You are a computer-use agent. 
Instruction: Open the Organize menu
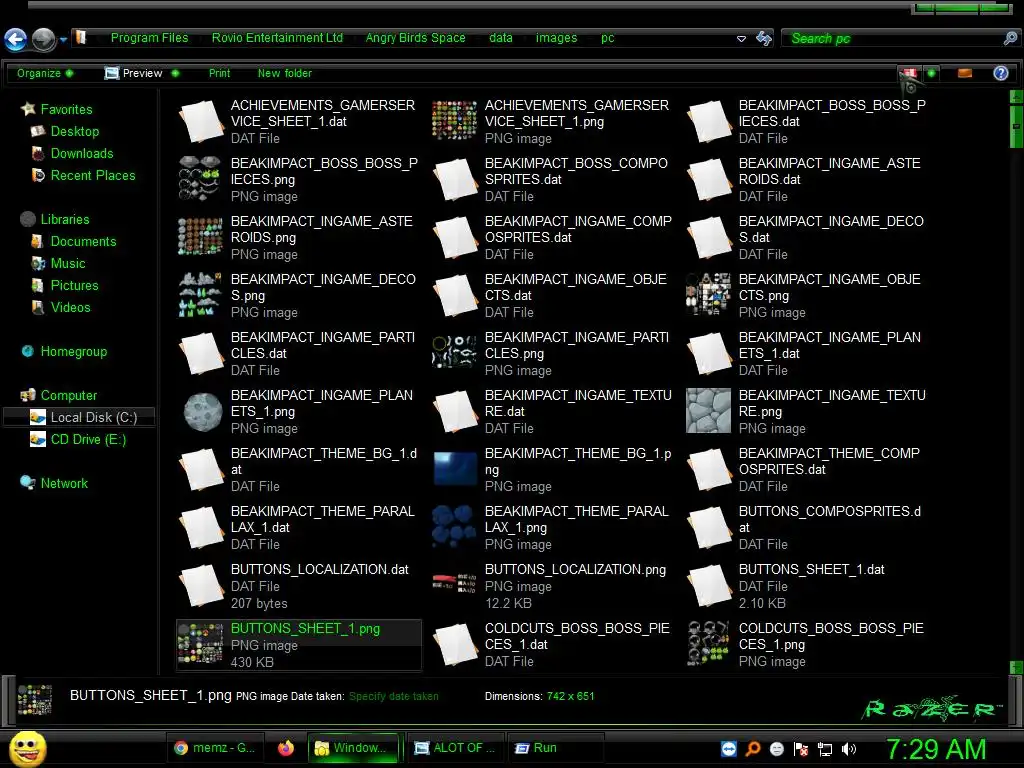click(44, 73)
